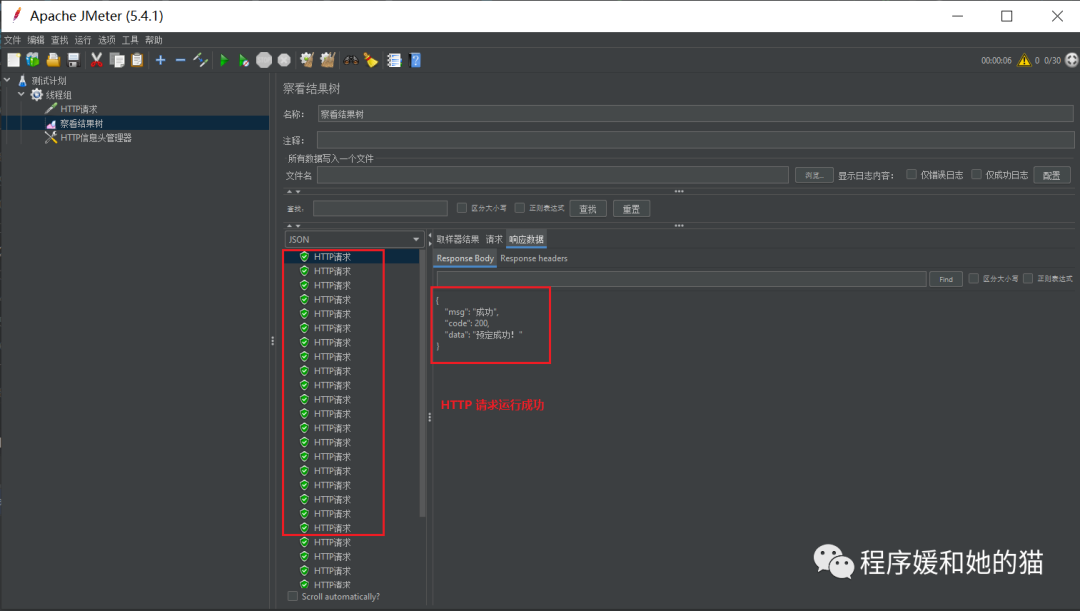Click the Shutdown test icon
Screen dimensions: 1080x611
[x=284, y=61]
